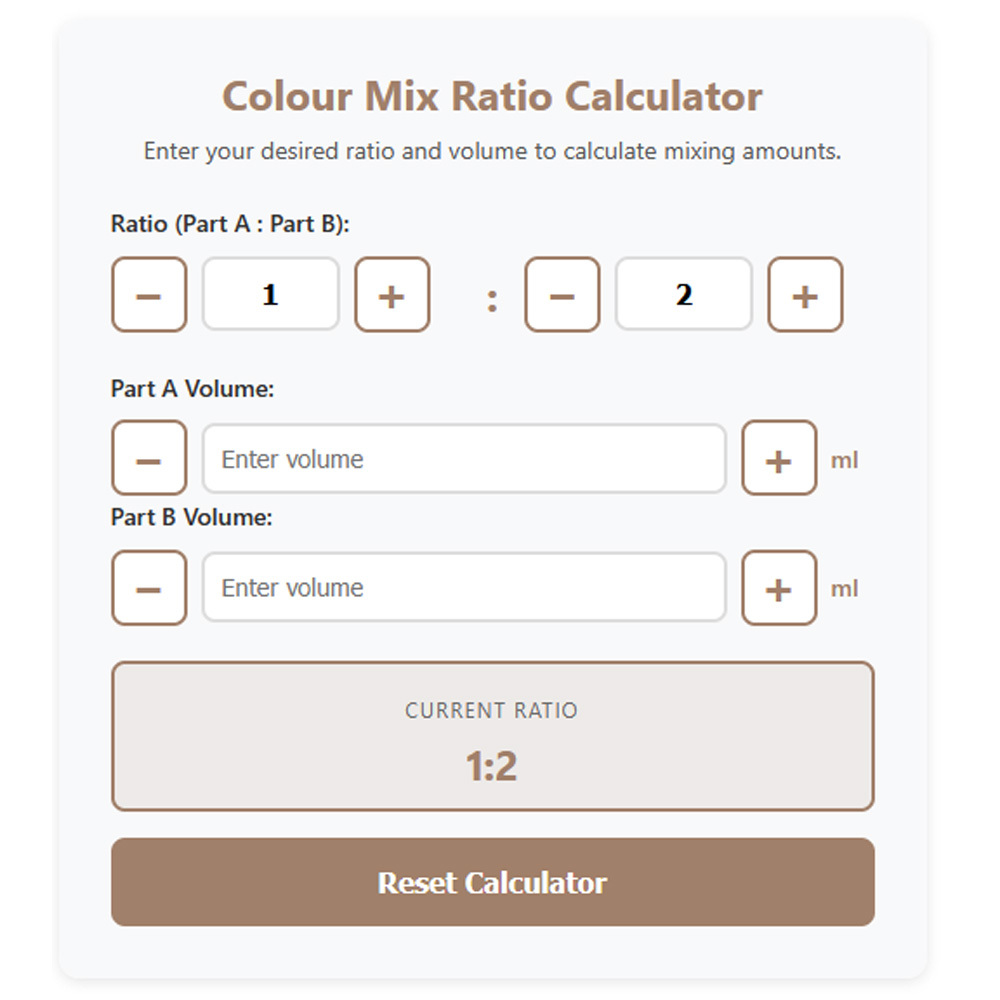
Task: Click the colon separator between ratio fields
Action: pyautogui.click(x=491, y=301)
